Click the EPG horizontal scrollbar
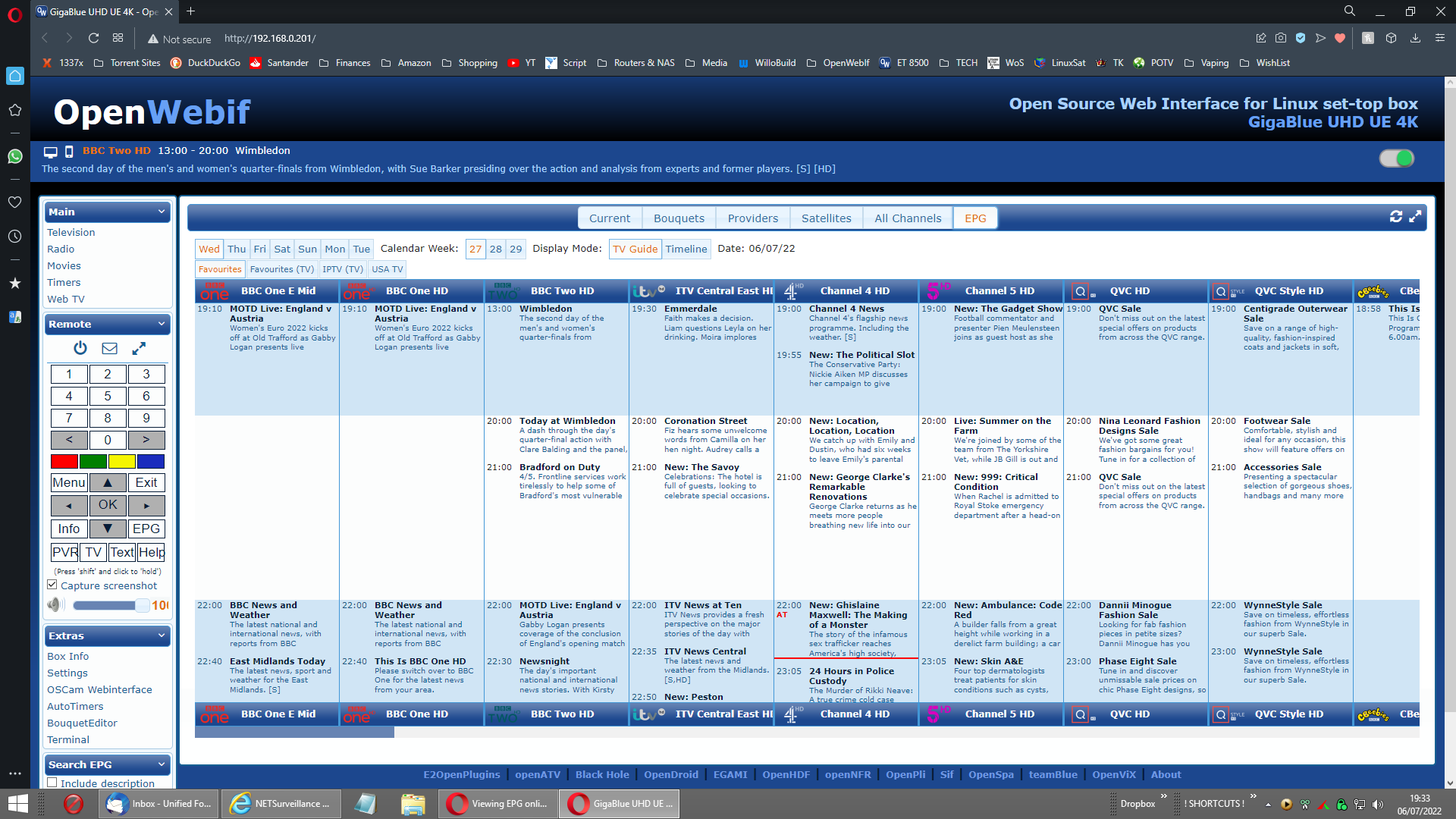1456x819 pixels. click(294, 733)
